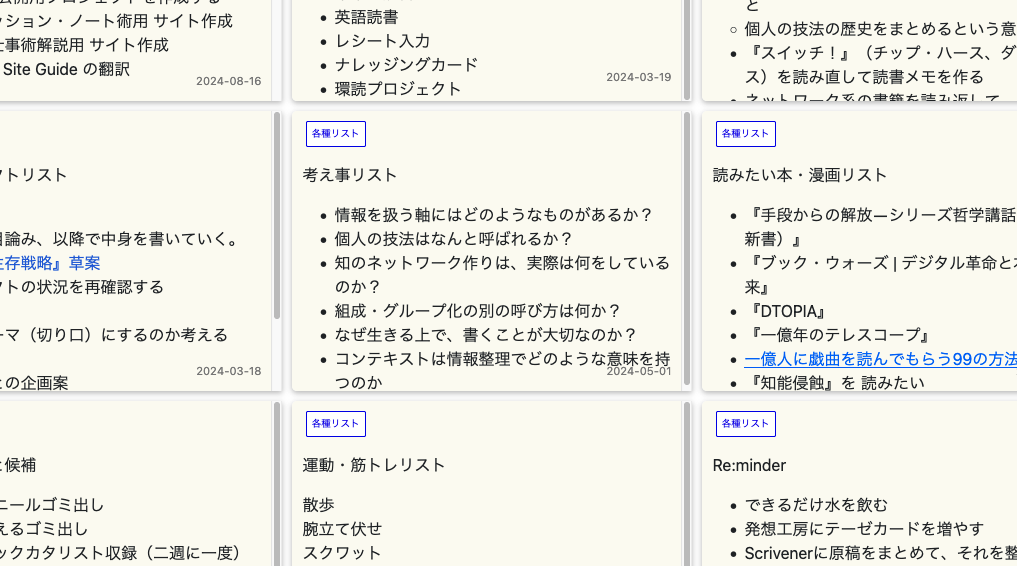Select the 考え事リスト card title
The image size is (1017, 566).
(x=350, y=175)
